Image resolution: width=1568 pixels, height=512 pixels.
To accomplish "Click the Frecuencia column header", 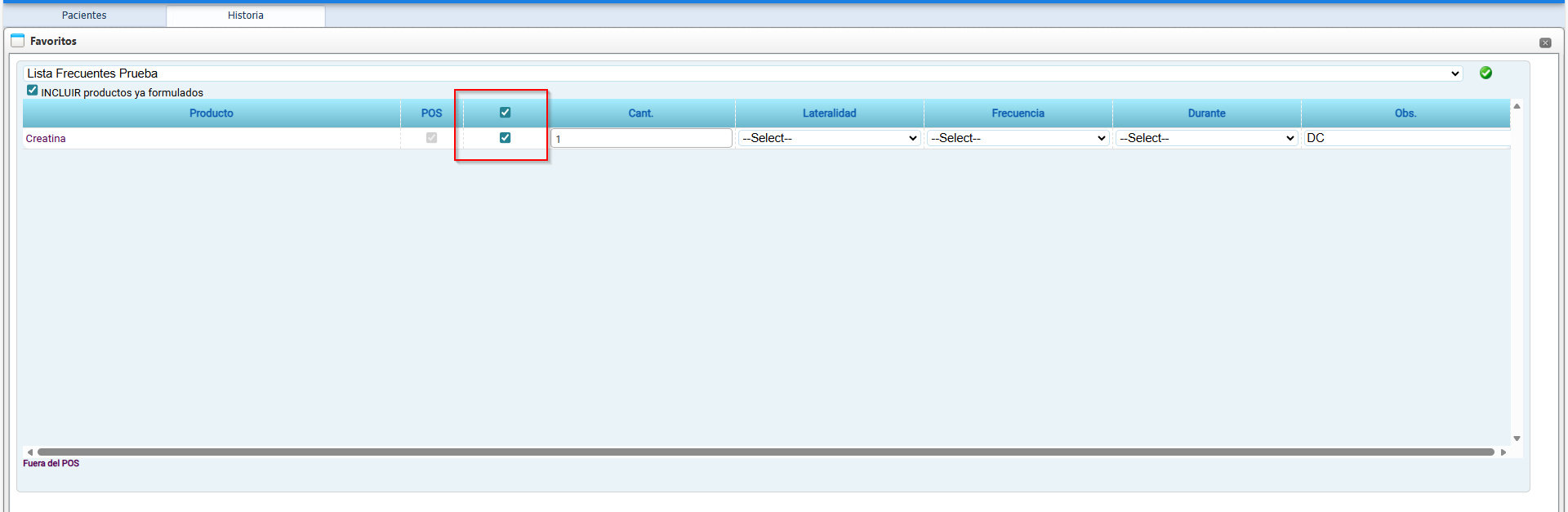I will (x=1018, y=114).
